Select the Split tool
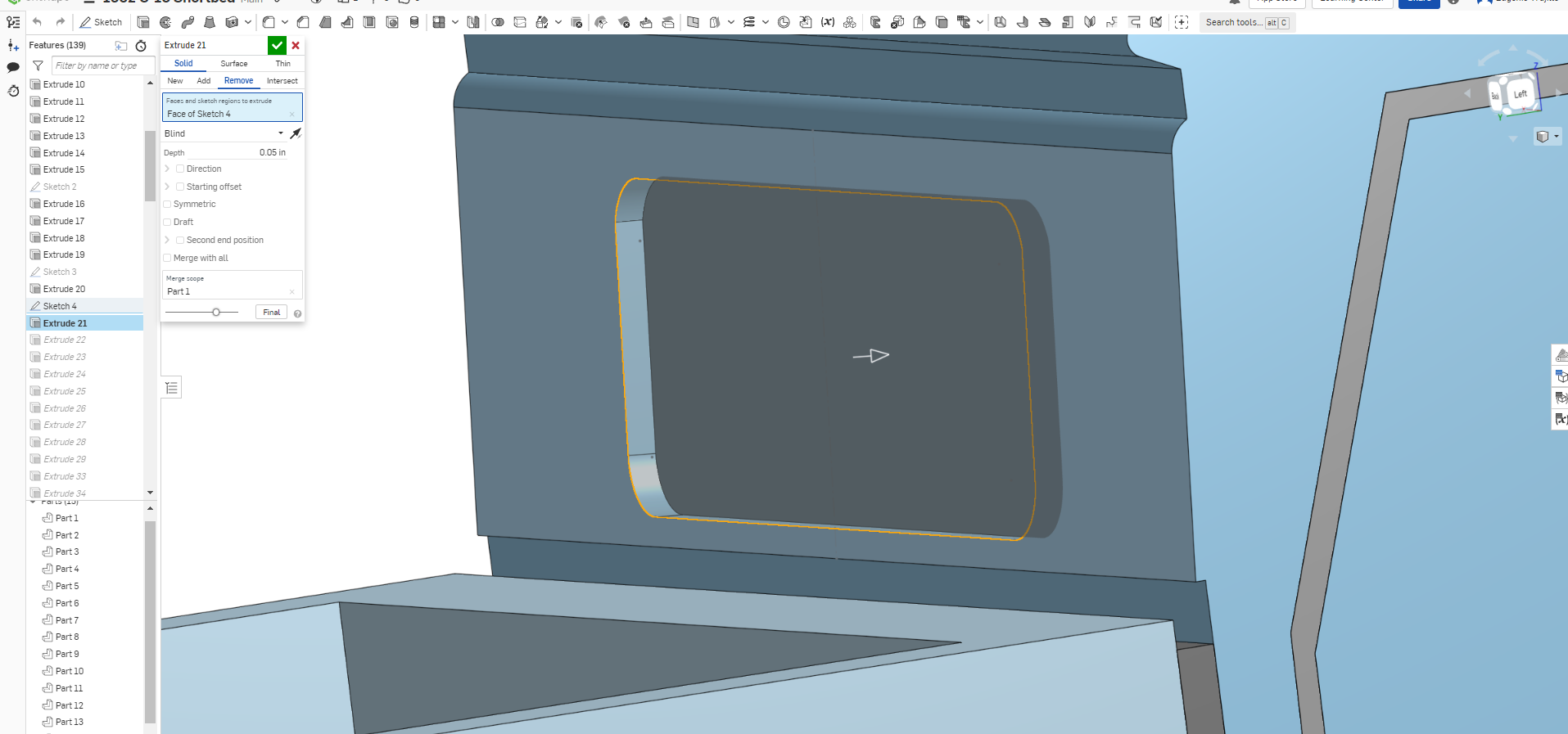 point(520,22)
